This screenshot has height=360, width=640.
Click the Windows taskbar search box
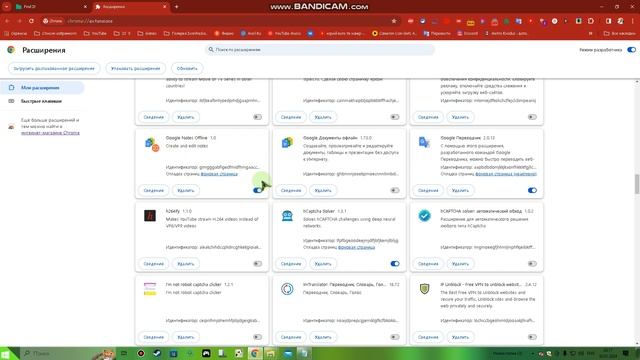coord(67,353)
